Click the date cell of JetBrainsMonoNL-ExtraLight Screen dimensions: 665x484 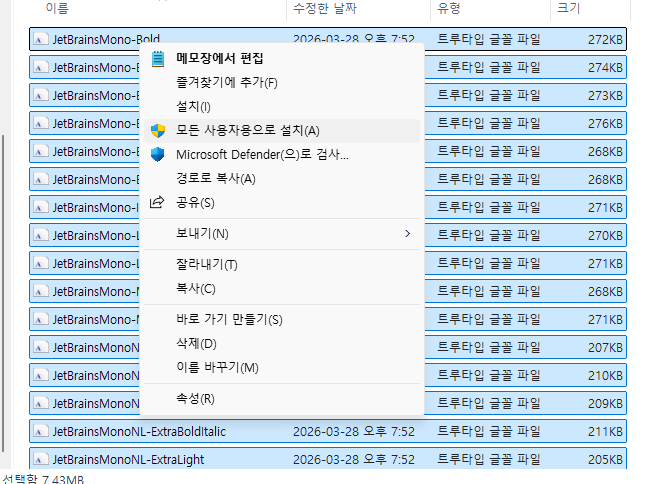[354, 459]
